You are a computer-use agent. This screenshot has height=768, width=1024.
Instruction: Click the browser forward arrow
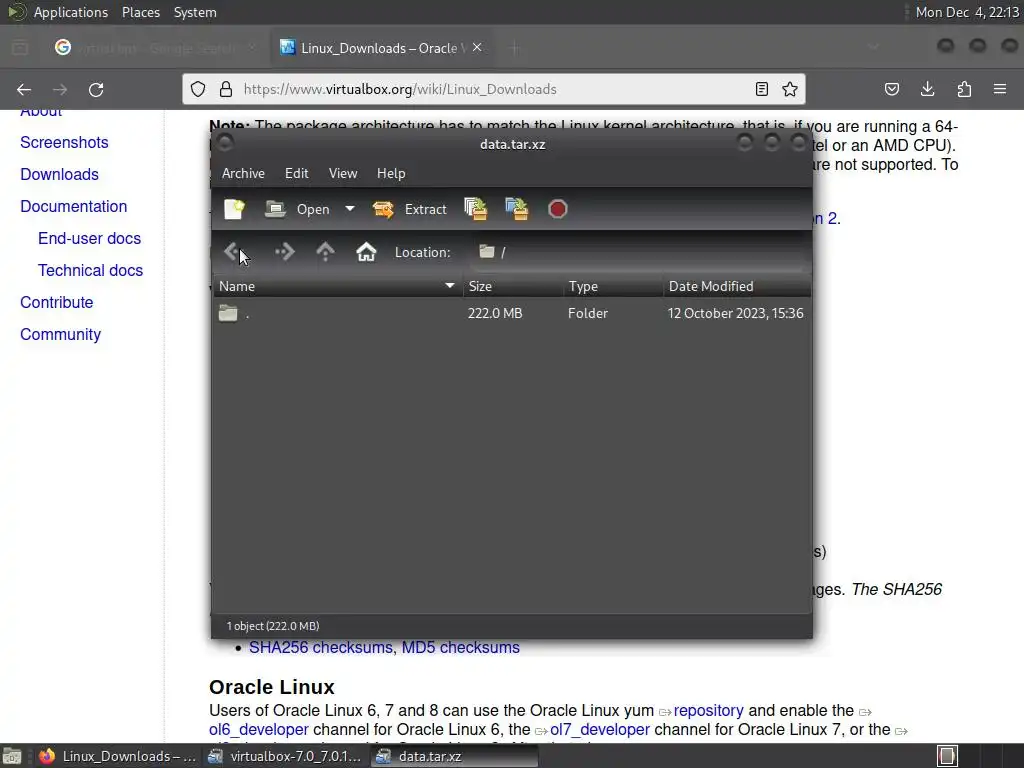pos(60,89)
